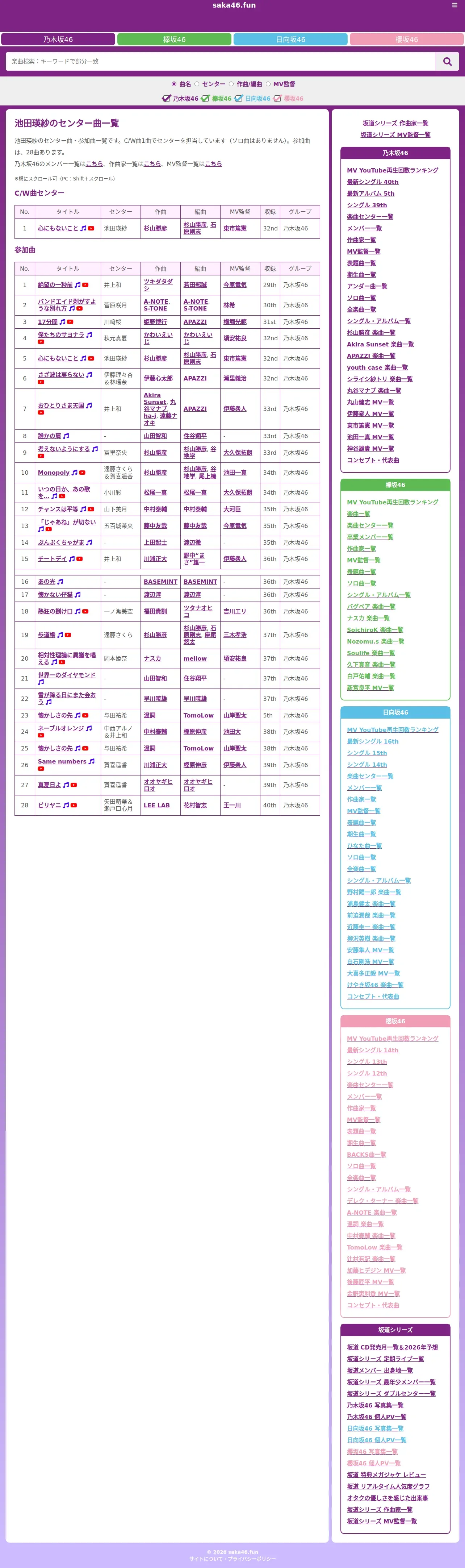Switch to the blue 日向坂46 tab
Viewport: 465px width, 1568px height.
290,39
